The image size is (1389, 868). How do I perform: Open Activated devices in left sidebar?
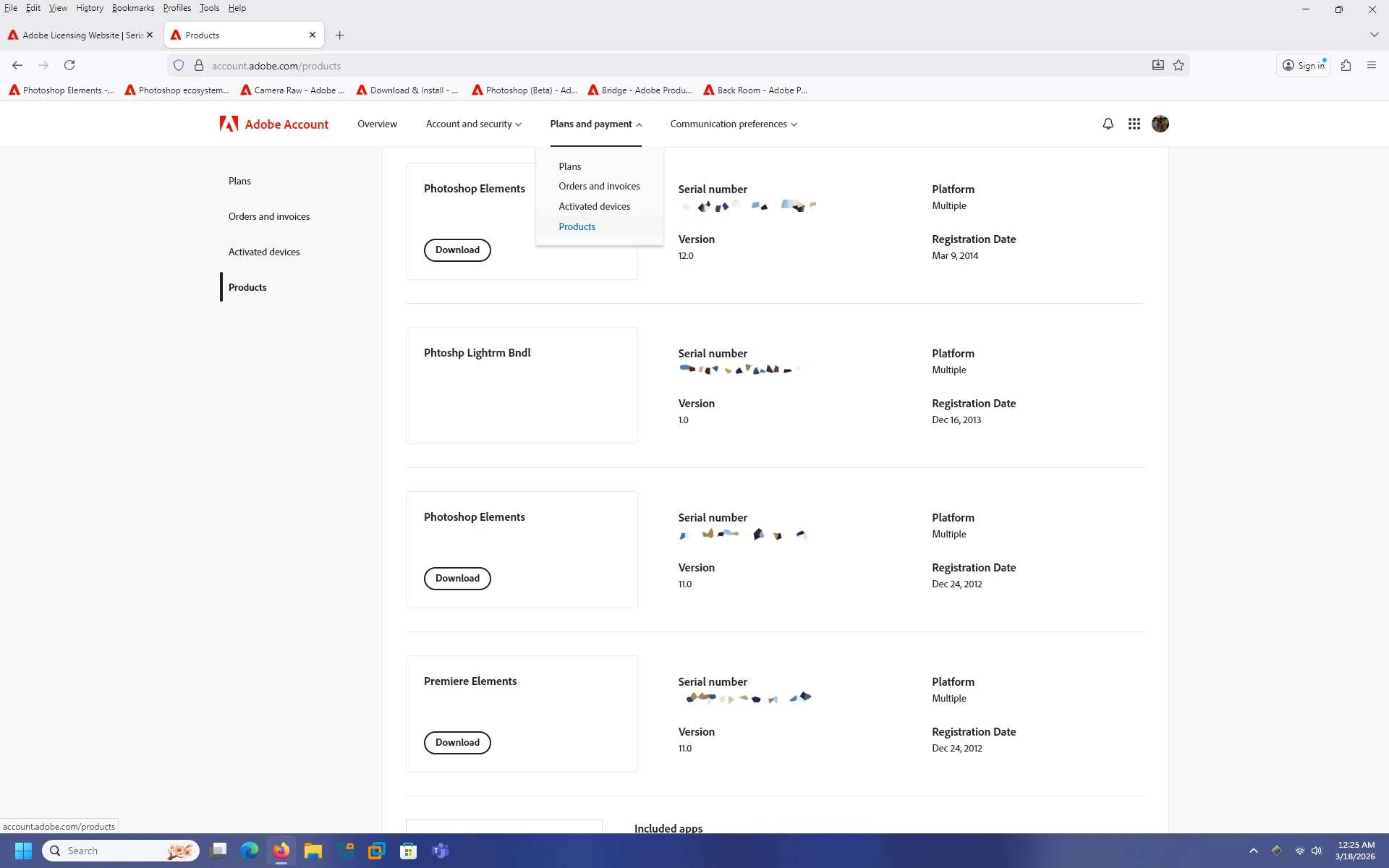tap(264, 252)
